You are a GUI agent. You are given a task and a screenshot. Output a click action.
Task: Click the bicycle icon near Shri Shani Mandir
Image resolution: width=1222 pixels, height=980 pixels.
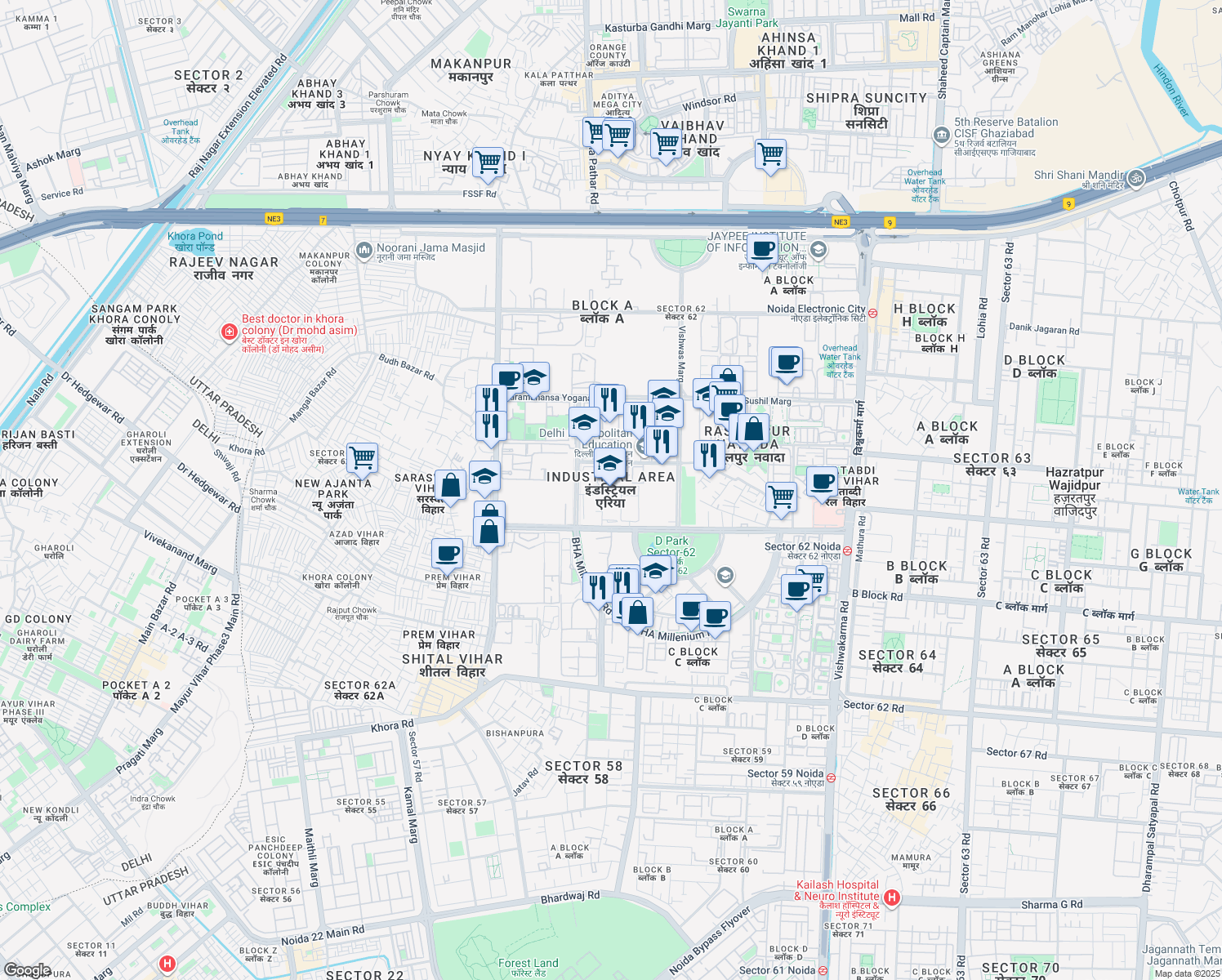pyautogui.click(x=1137, y=180)
